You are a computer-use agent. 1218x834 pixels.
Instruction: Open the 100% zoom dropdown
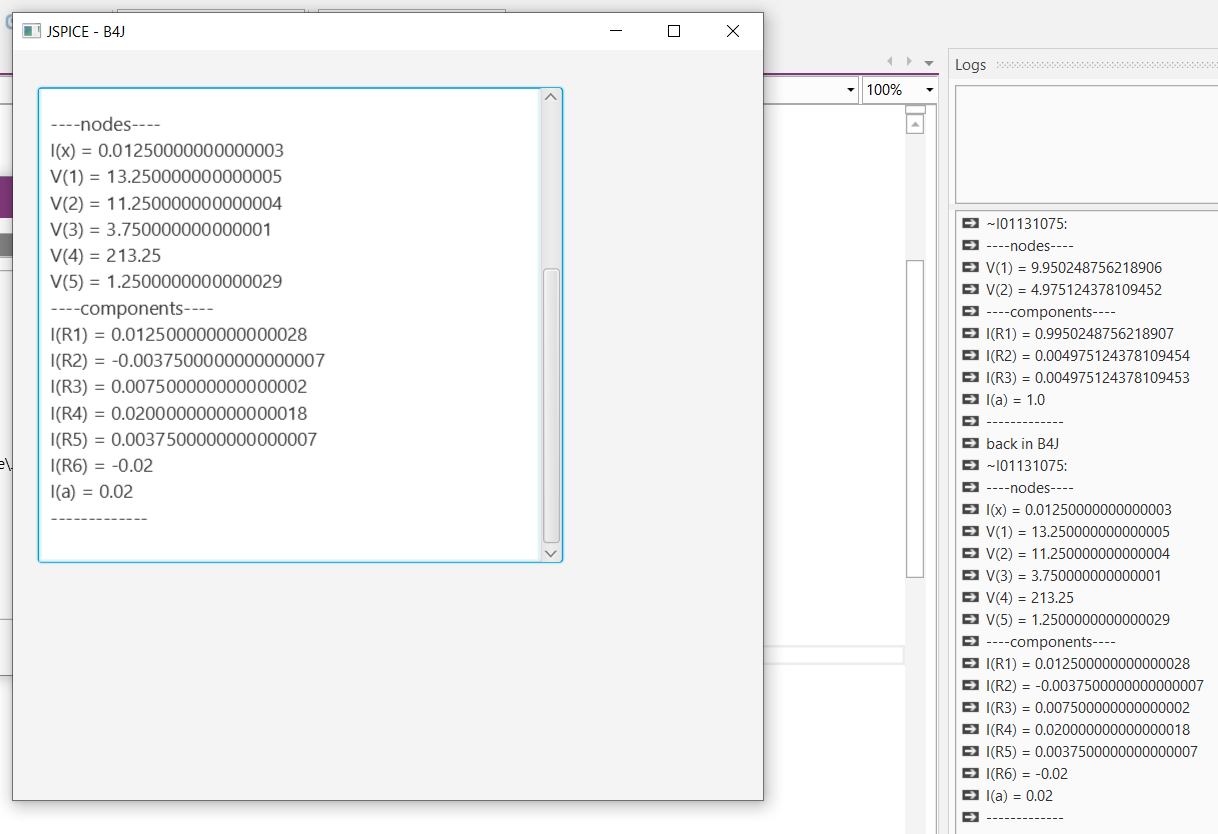[x=930, y=90]
